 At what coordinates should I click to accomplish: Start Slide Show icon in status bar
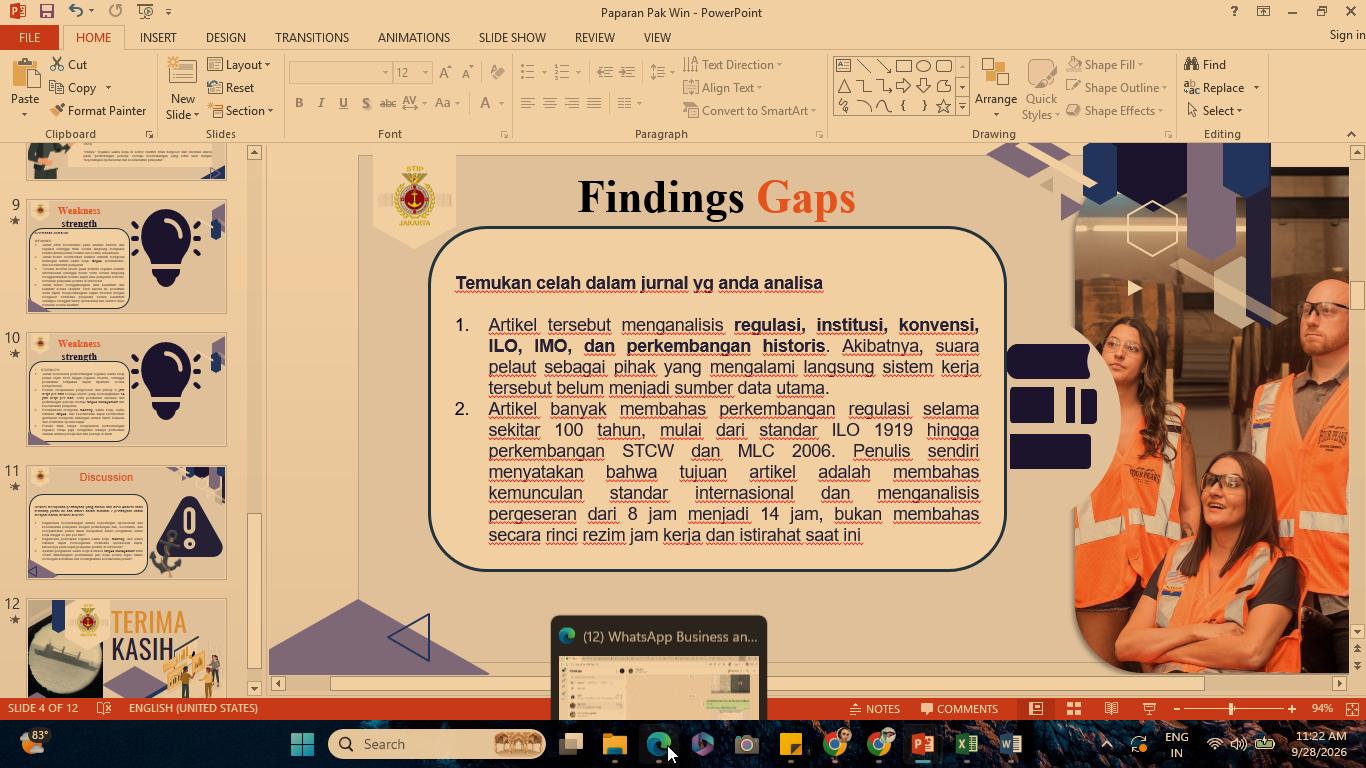click(1149, 709)
